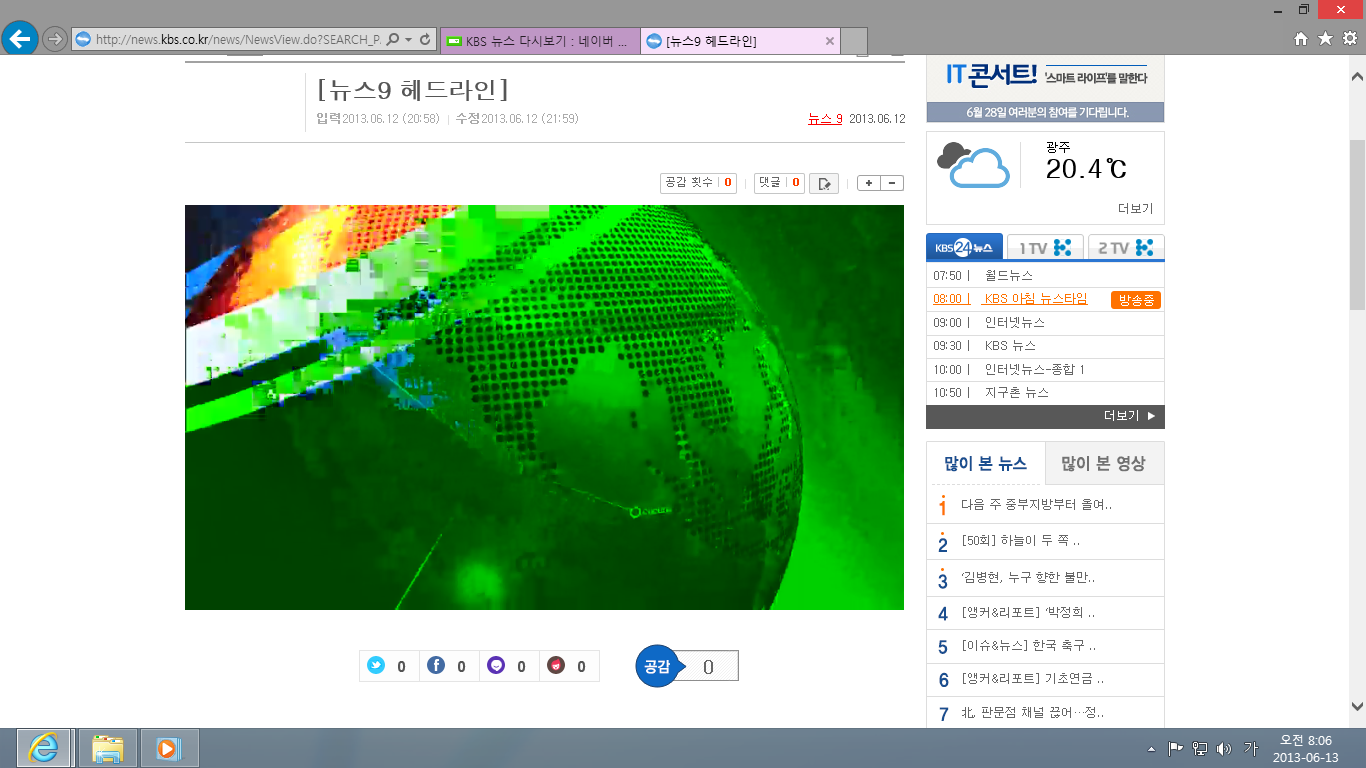
Task: Click the volume speaker tray icon
Action: (1224, 748)
